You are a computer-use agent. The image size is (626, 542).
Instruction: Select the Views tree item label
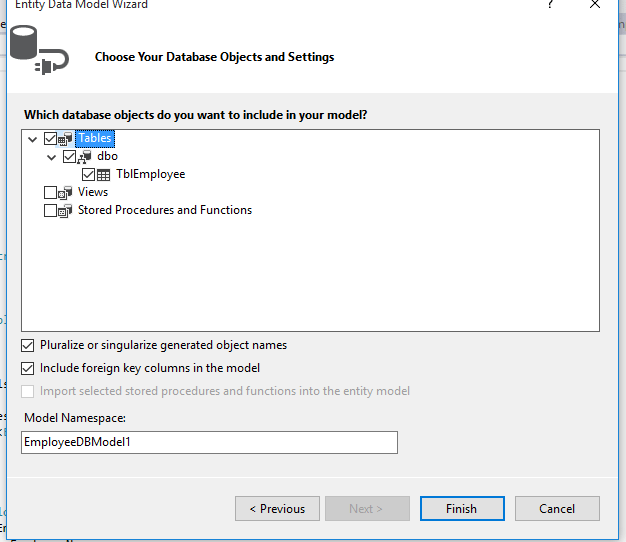(93, 193)
